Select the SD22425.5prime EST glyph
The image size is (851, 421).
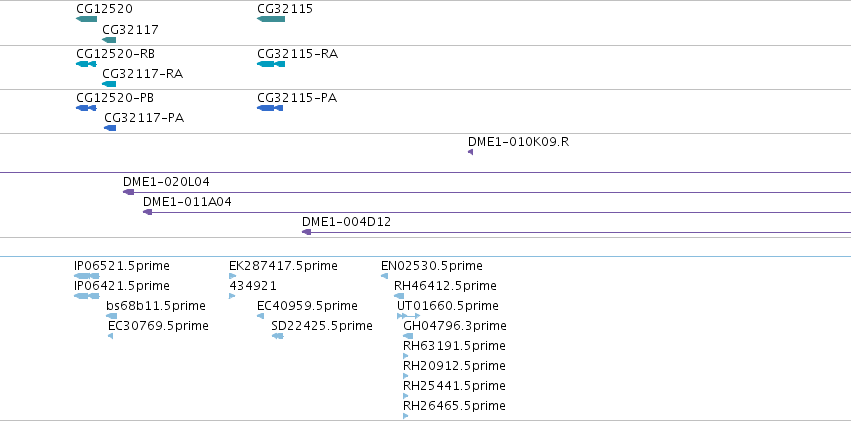[277, 336]
